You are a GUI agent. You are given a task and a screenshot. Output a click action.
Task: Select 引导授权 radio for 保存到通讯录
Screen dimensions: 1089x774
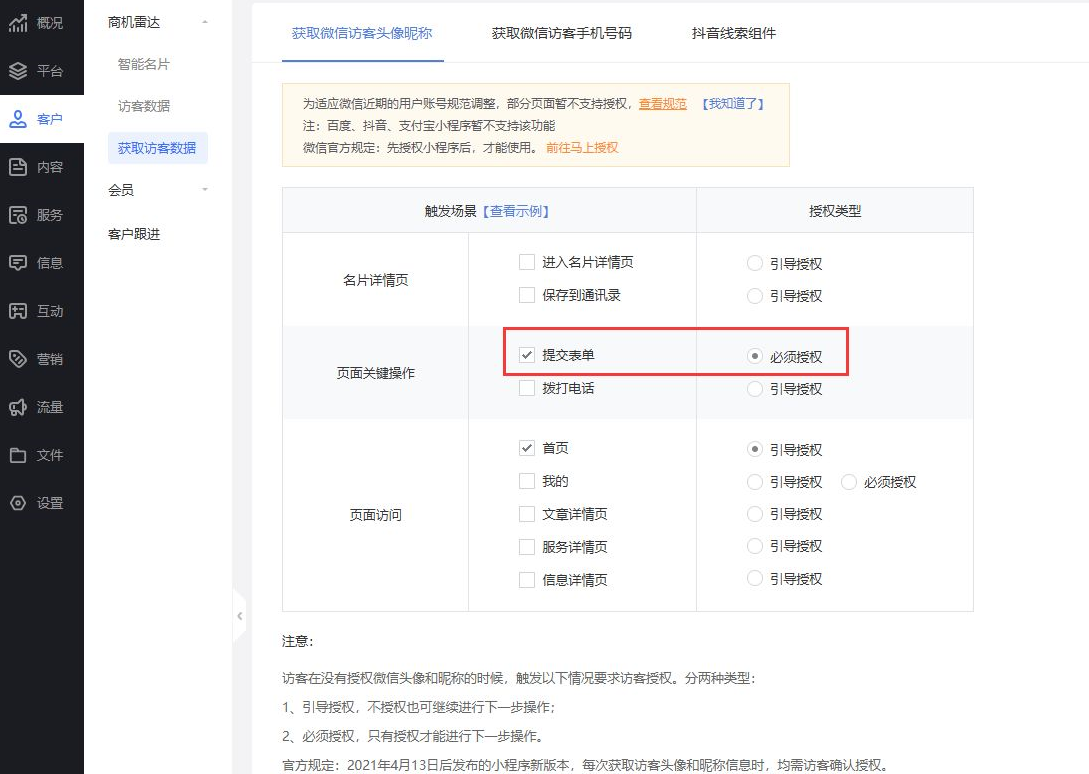(755, 296)
